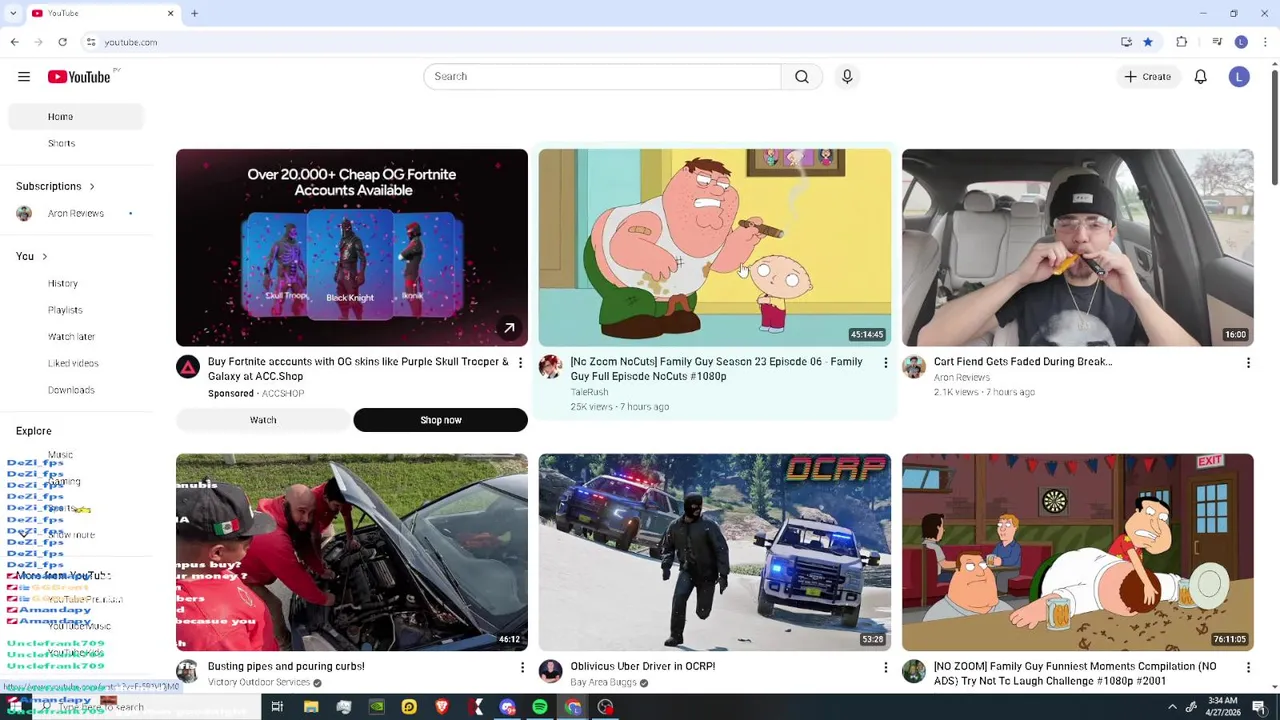The width and height of the screenshot is (1280, 720).
Task: Open more options for Fortnite ad
Action: [x=520, y=363]
